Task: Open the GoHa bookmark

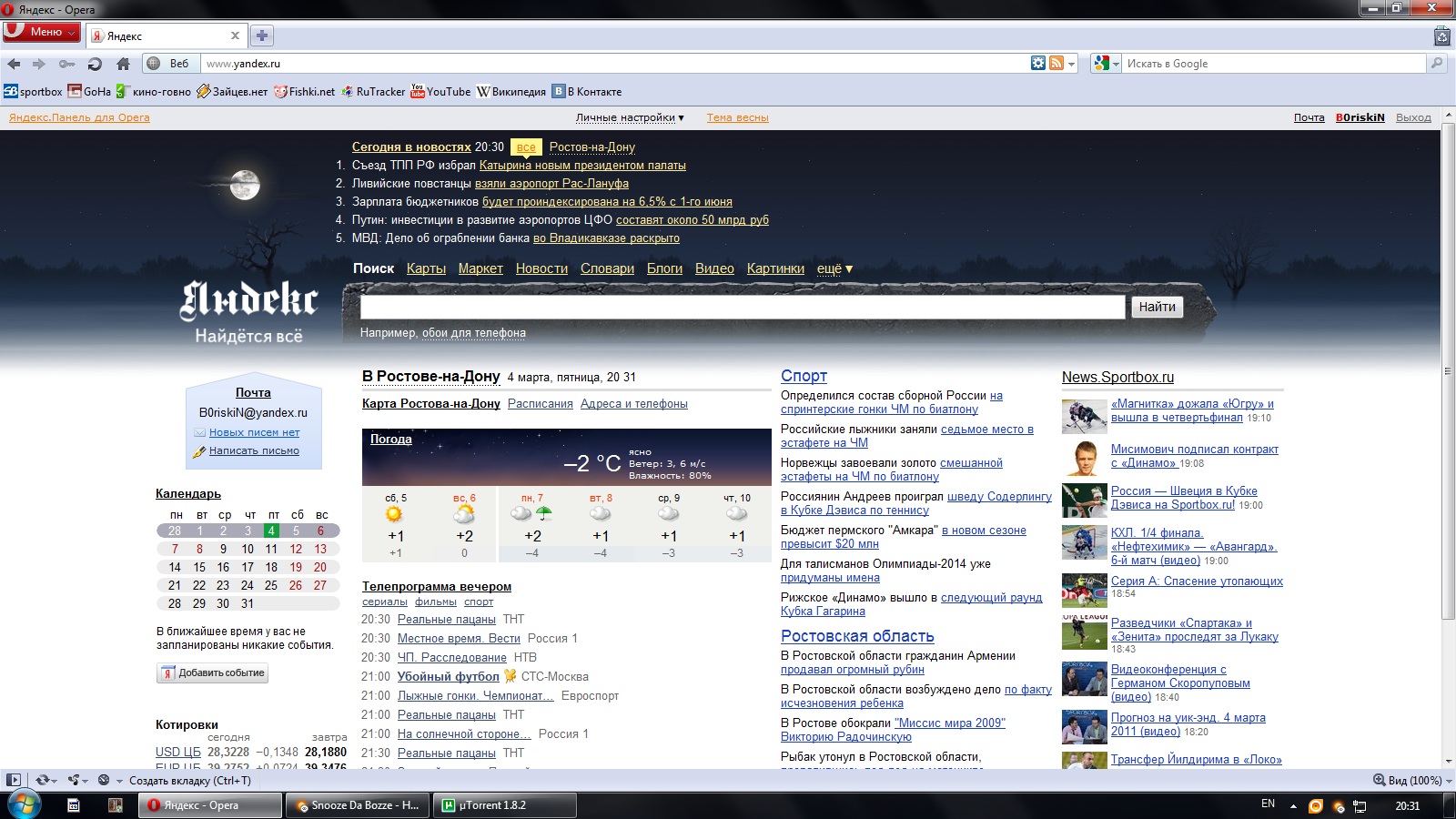Action: coord(89,91)
